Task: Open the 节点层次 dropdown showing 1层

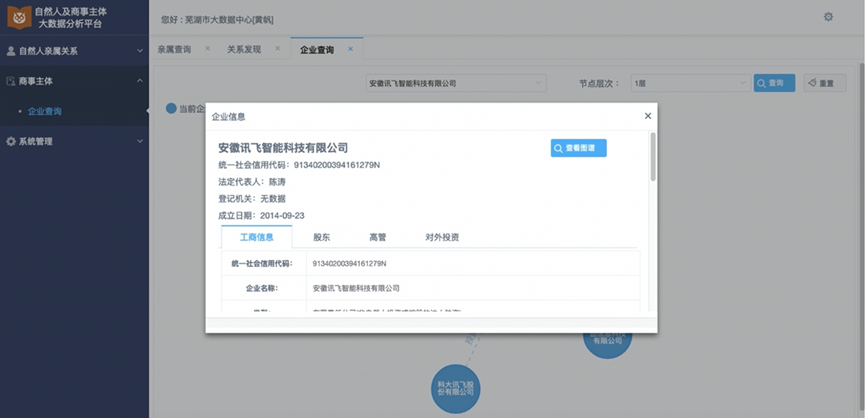Action: [691, 83]
